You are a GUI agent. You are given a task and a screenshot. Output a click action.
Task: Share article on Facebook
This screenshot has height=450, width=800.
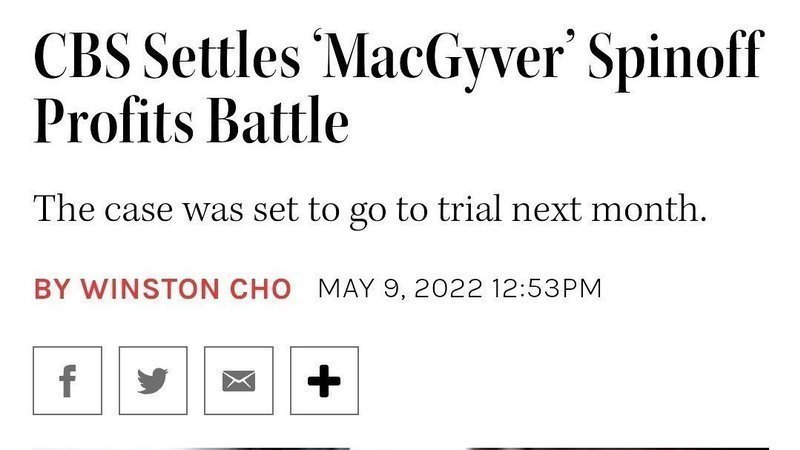point(67,381)
